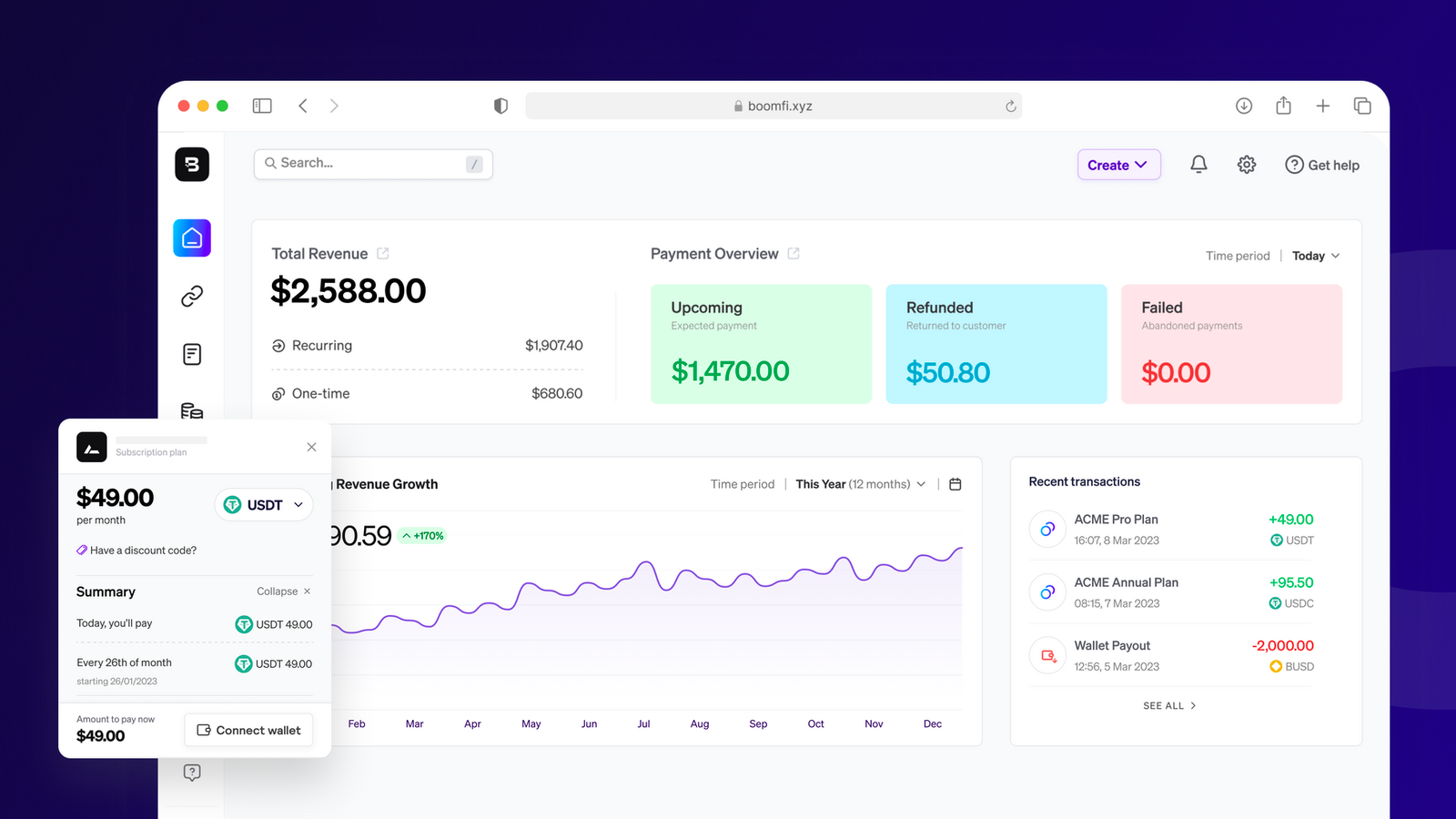Screen dimensions: 1456x819
Task: Click the Search input field
Action: click(x=373, y=164)
